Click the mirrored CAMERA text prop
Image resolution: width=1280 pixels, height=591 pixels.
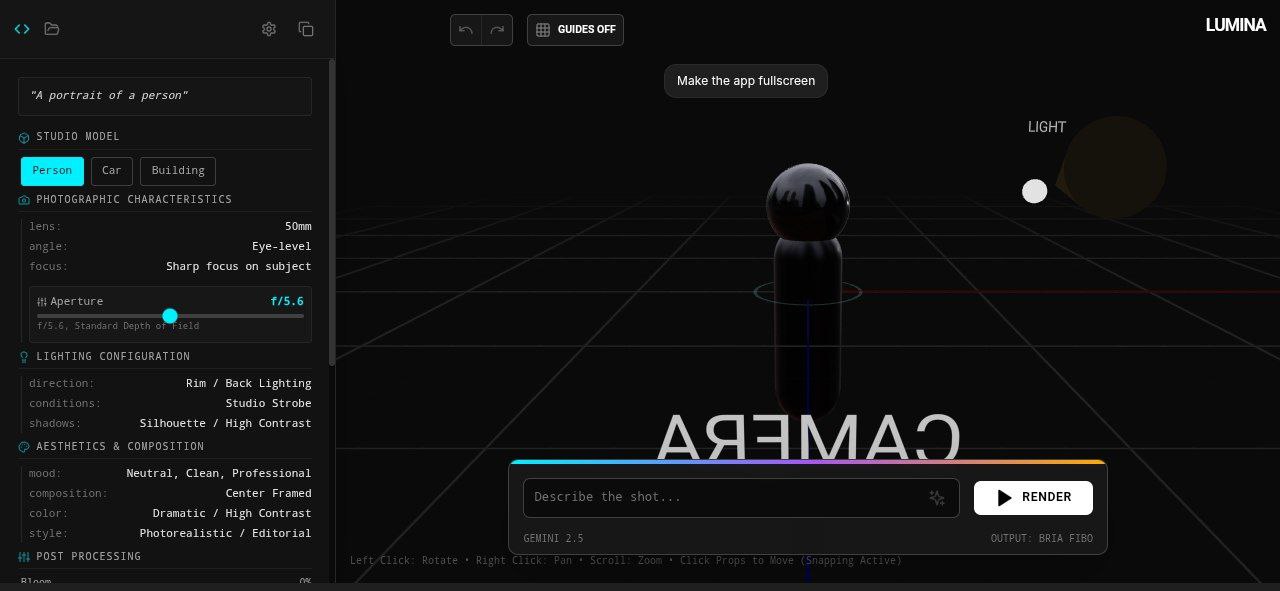(808, 436)
